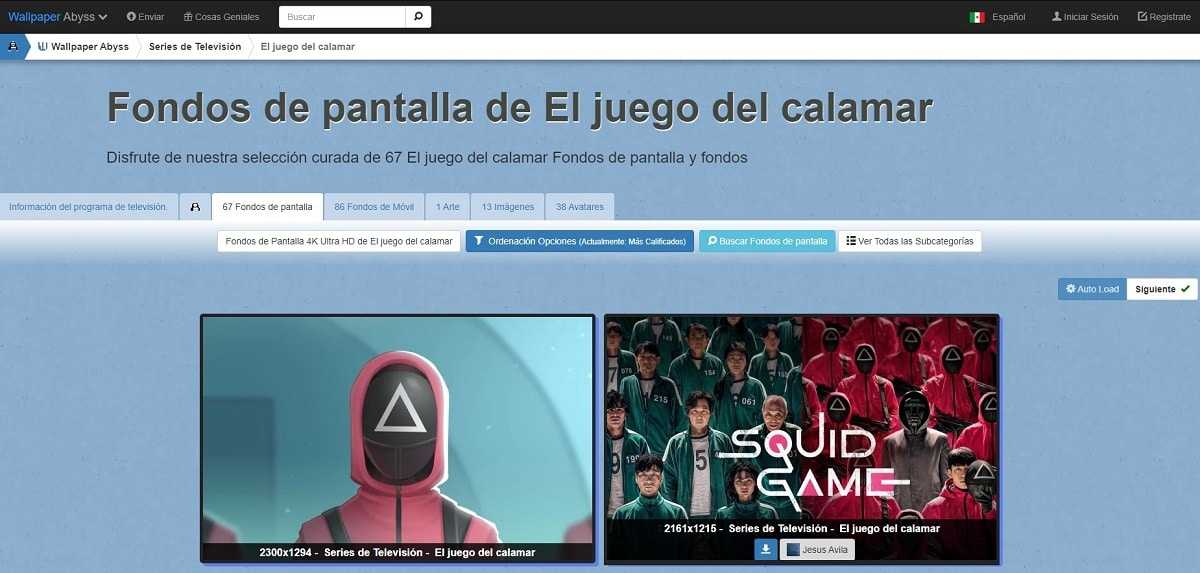Viewport: 1200px width, 573px height.
Task: Click Fondos de Pantalla 4K Ultra HD button
Action: [x=339, y=241]
